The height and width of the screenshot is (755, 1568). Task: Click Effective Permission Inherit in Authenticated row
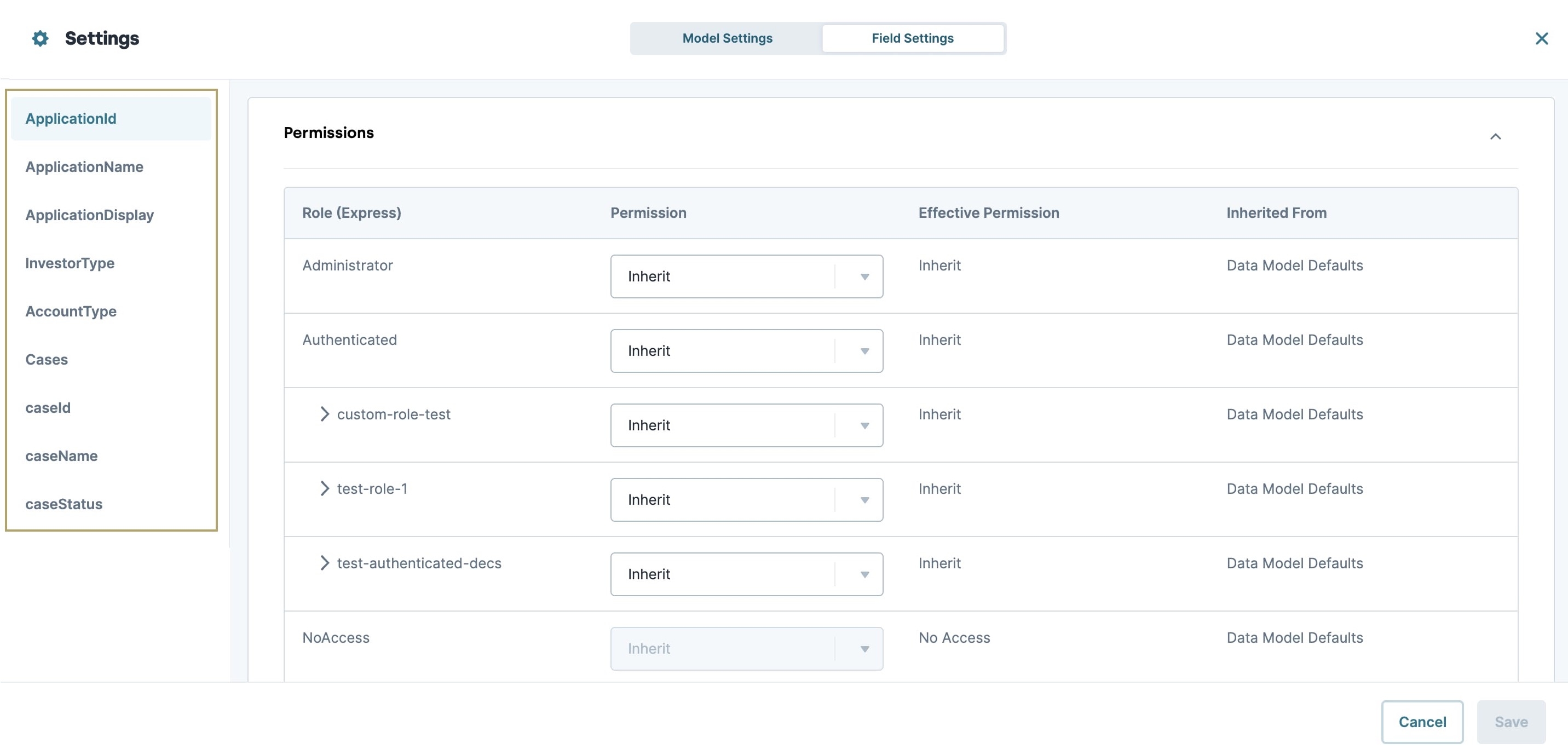[939, 340]
